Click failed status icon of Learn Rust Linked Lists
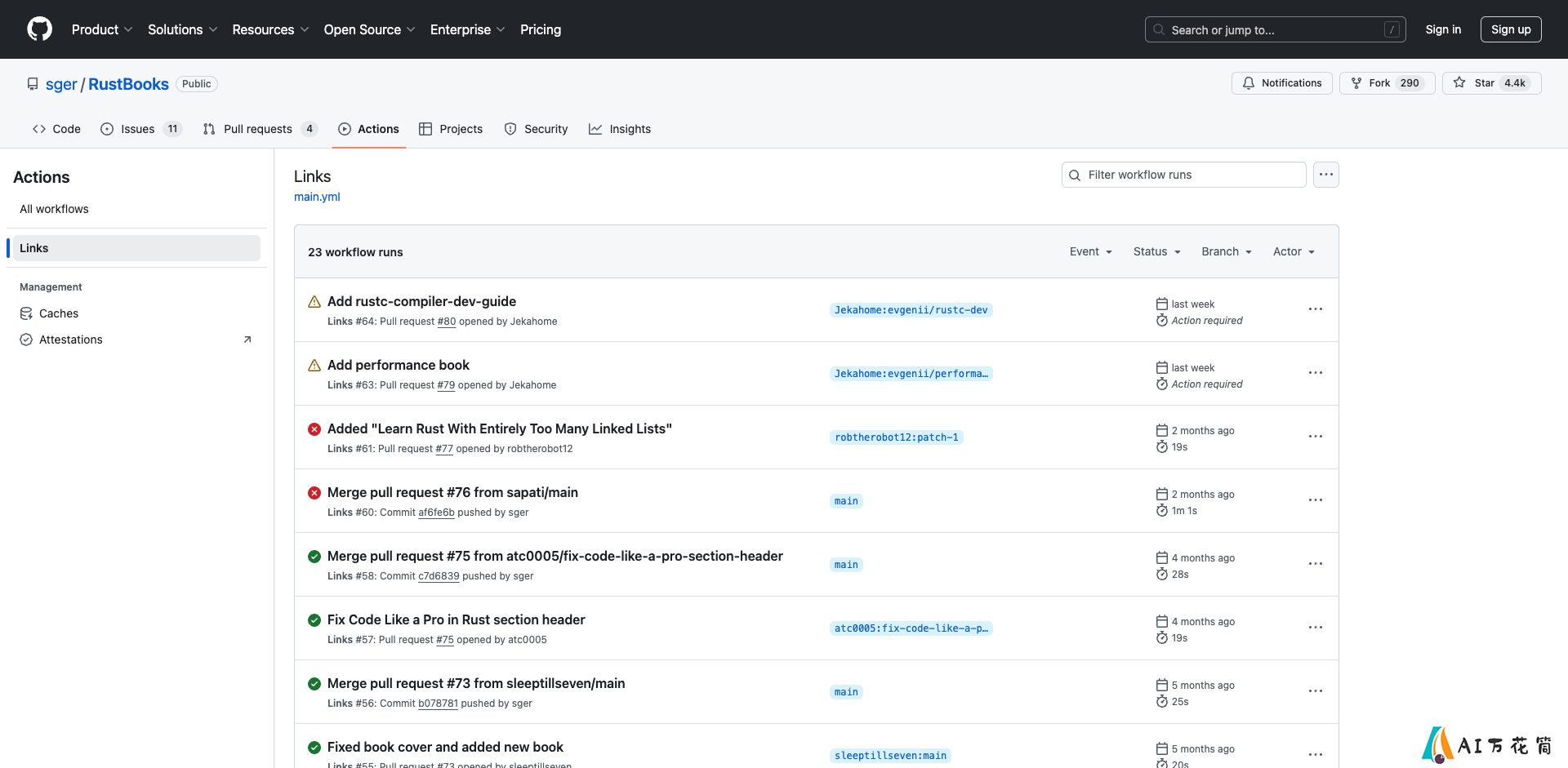This screenshot has width=1568, height=768. pos(314,429)
